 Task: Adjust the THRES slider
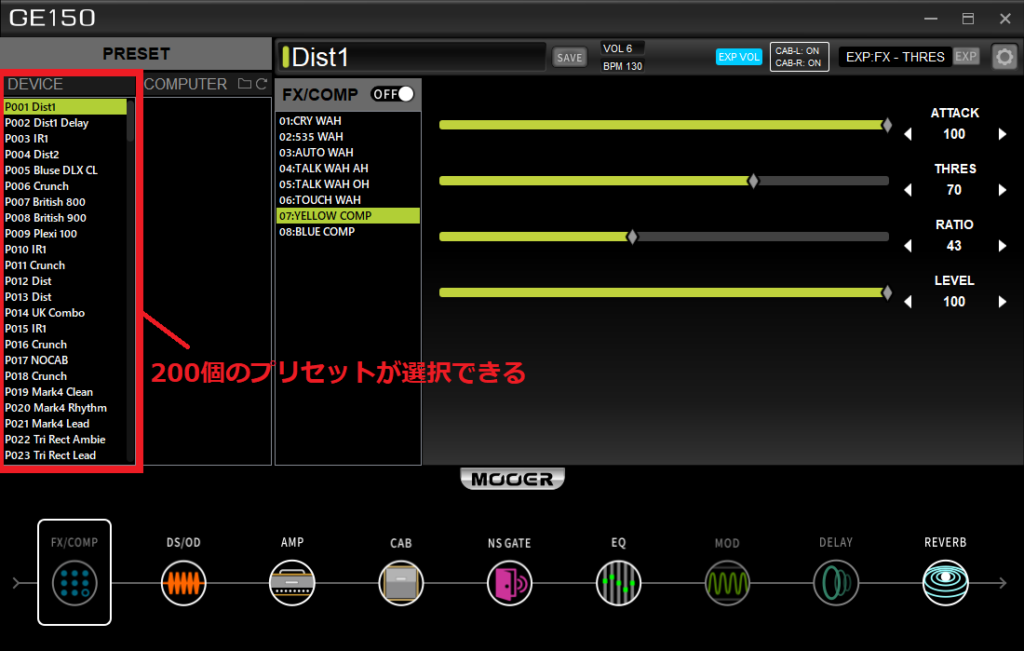(x=664, y=181)
